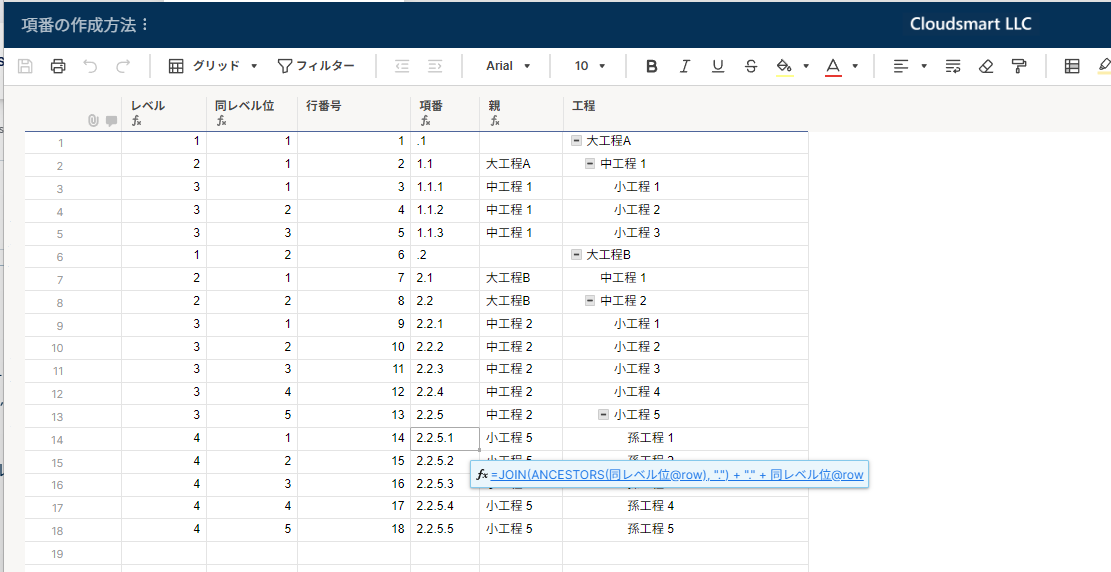Select the レベル column header

(164, 112)
